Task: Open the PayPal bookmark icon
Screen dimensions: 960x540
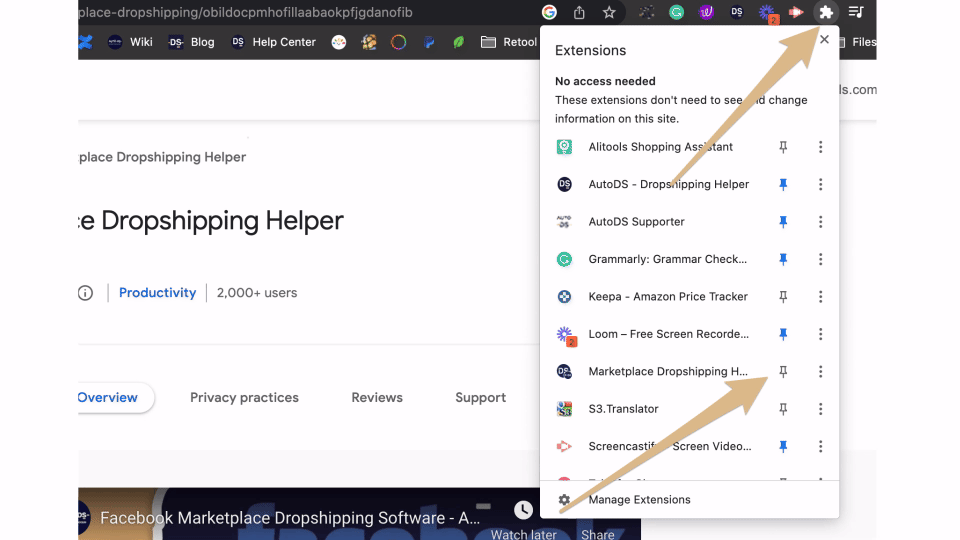Action: tap(429, 42)
